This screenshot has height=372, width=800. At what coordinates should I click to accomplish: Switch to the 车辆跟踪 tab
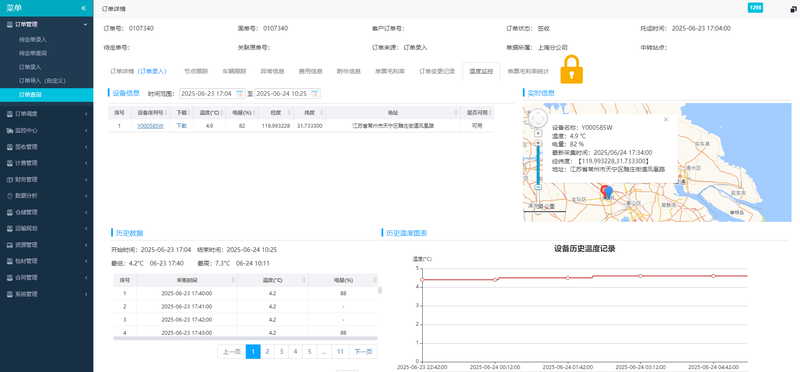(x=234, y=71)
